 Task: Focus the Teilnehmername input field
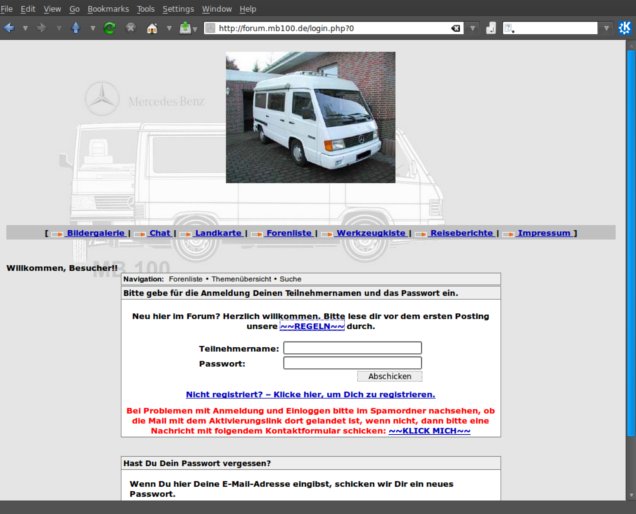[x=352, y=348]
